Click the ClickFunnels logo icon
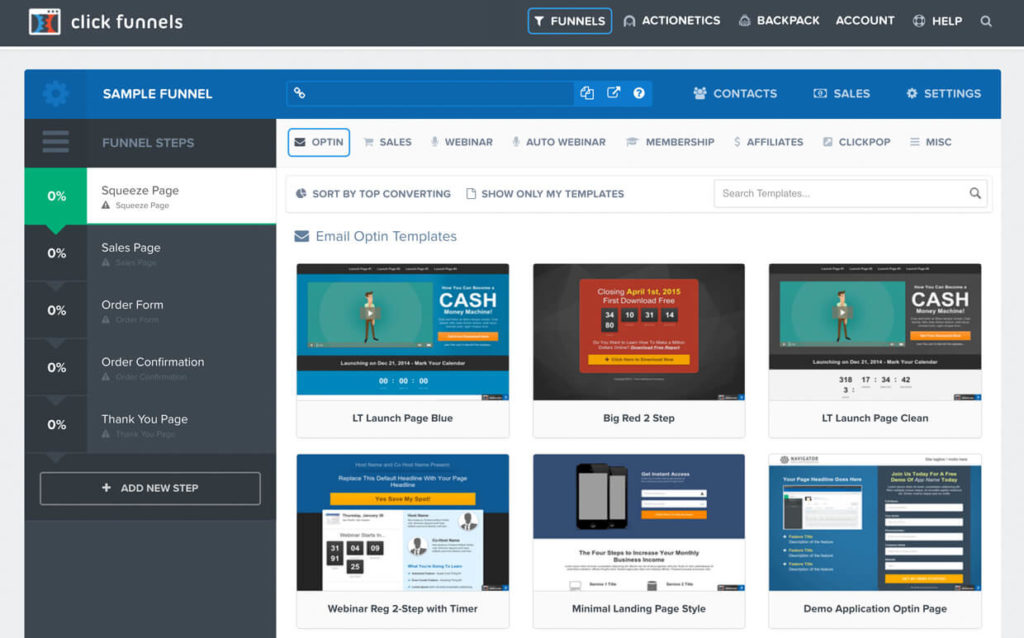Viewport: 1024px width, 638px height. [44, 22]
